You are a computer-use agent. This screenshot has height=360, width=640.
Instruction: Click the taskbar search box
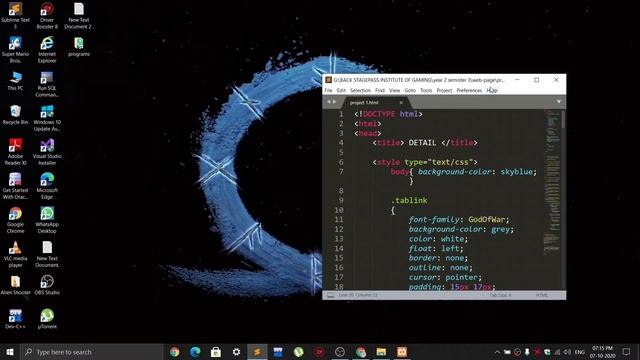coord(92,351)
